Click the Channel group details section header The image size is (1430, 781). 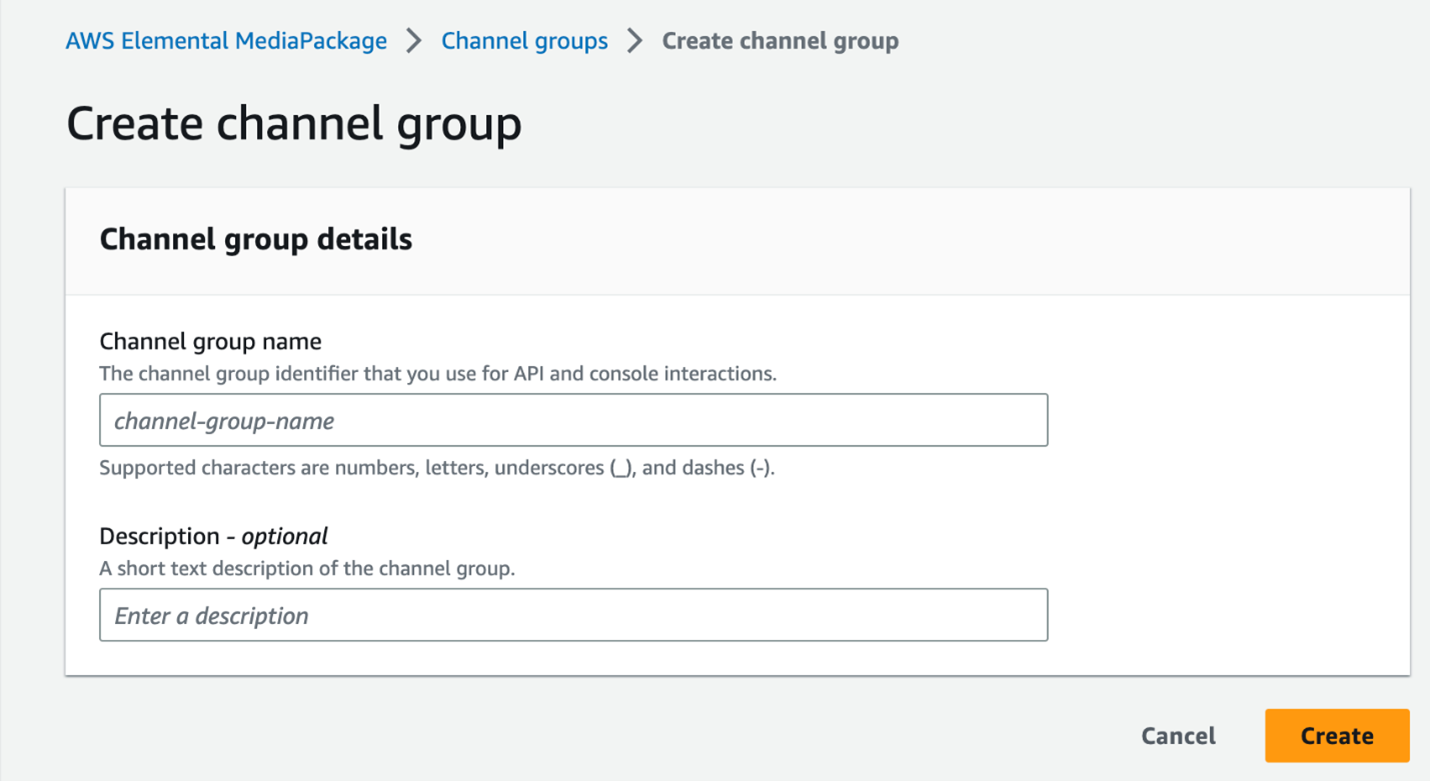[x=256, y=240]
